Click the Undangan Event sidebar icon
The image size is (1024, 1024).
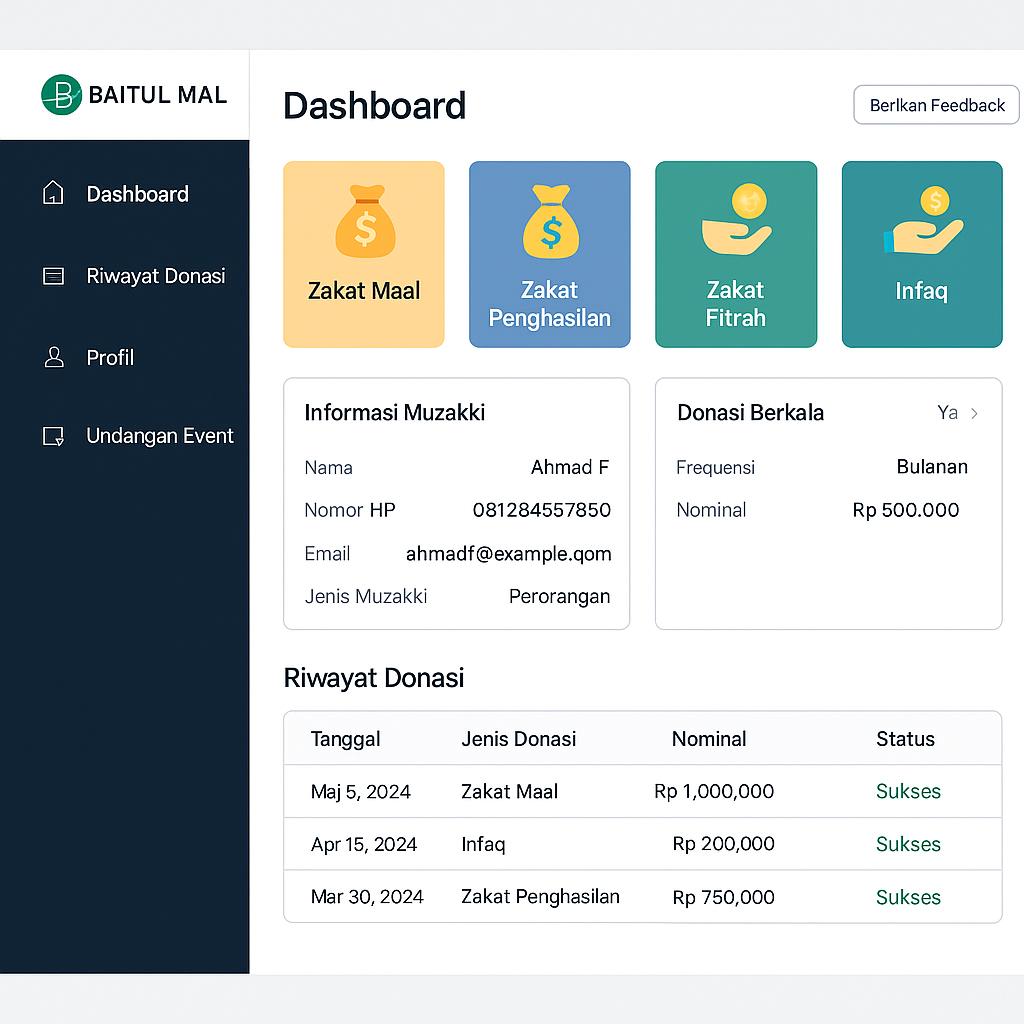[x=53, y=436]
